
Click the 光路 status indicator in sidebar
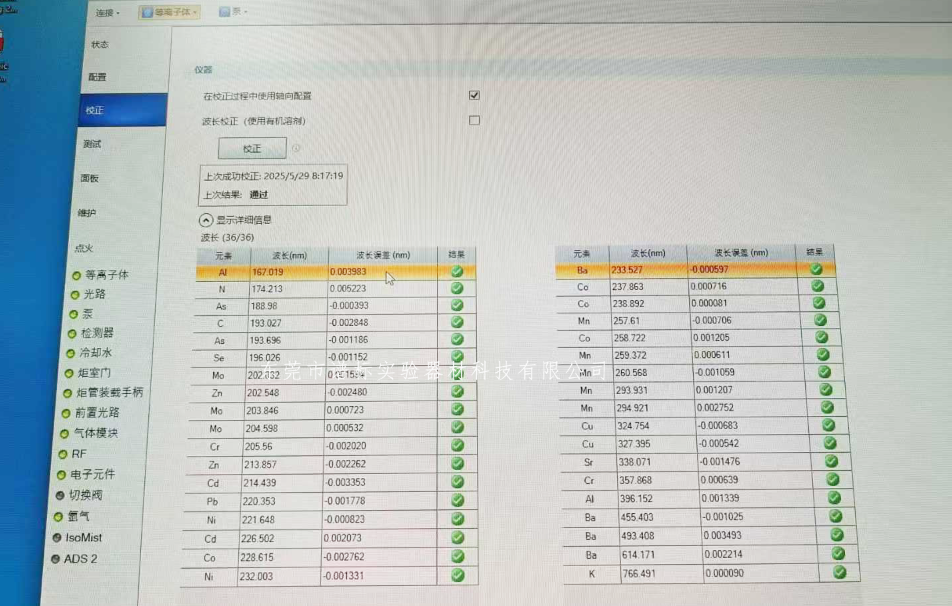click(x=75, y=295)
